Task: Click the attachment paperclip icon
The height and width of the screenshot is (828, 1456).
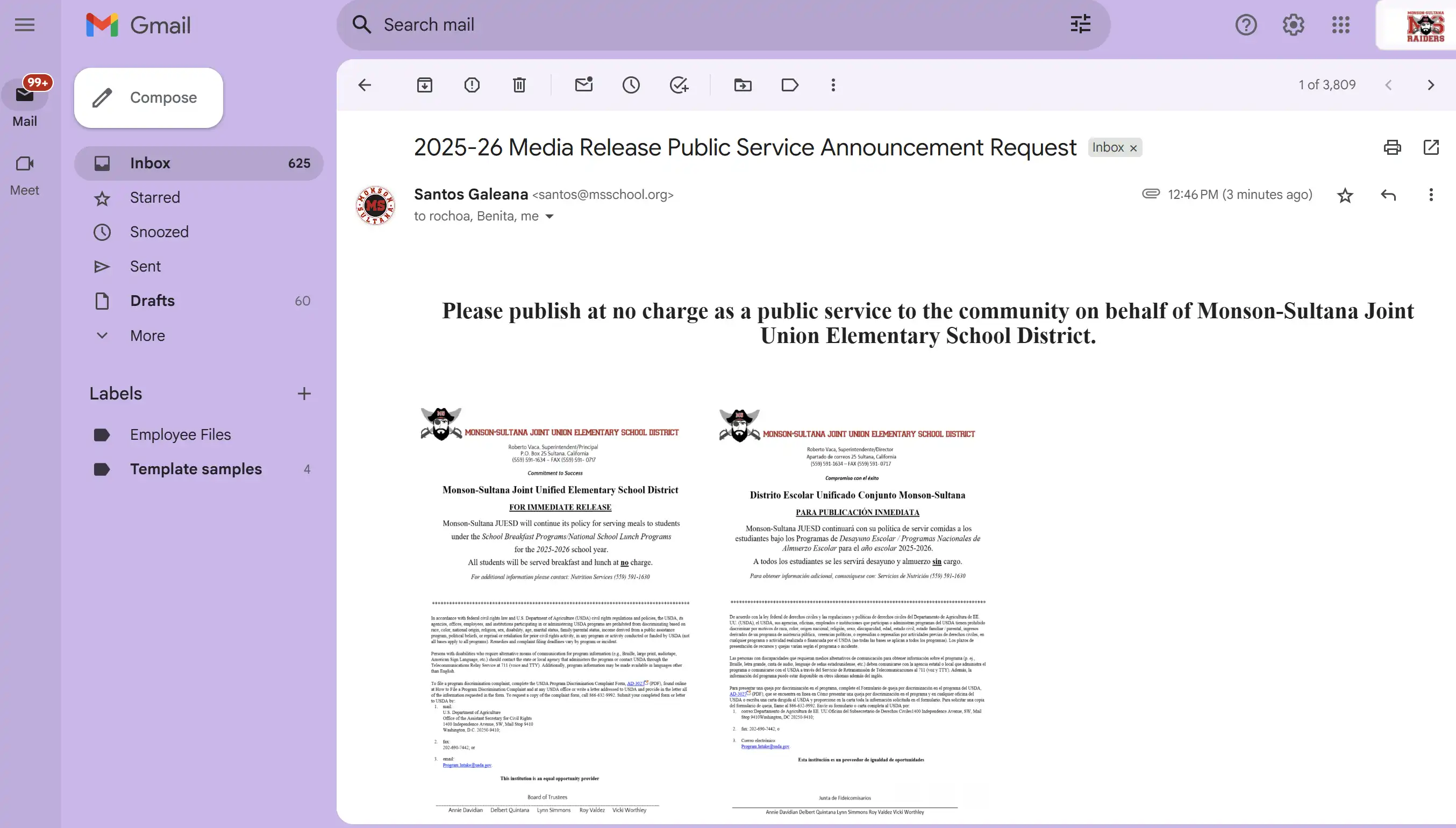Action: 1151,194
